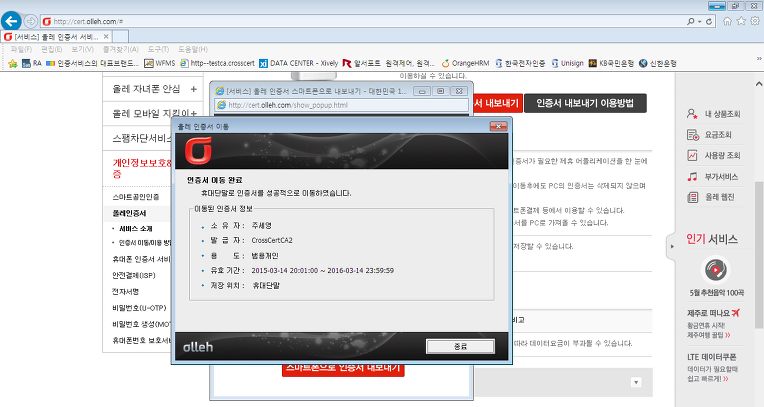
Task: Open the 편집(E) menu
Action: coord(51,49)
